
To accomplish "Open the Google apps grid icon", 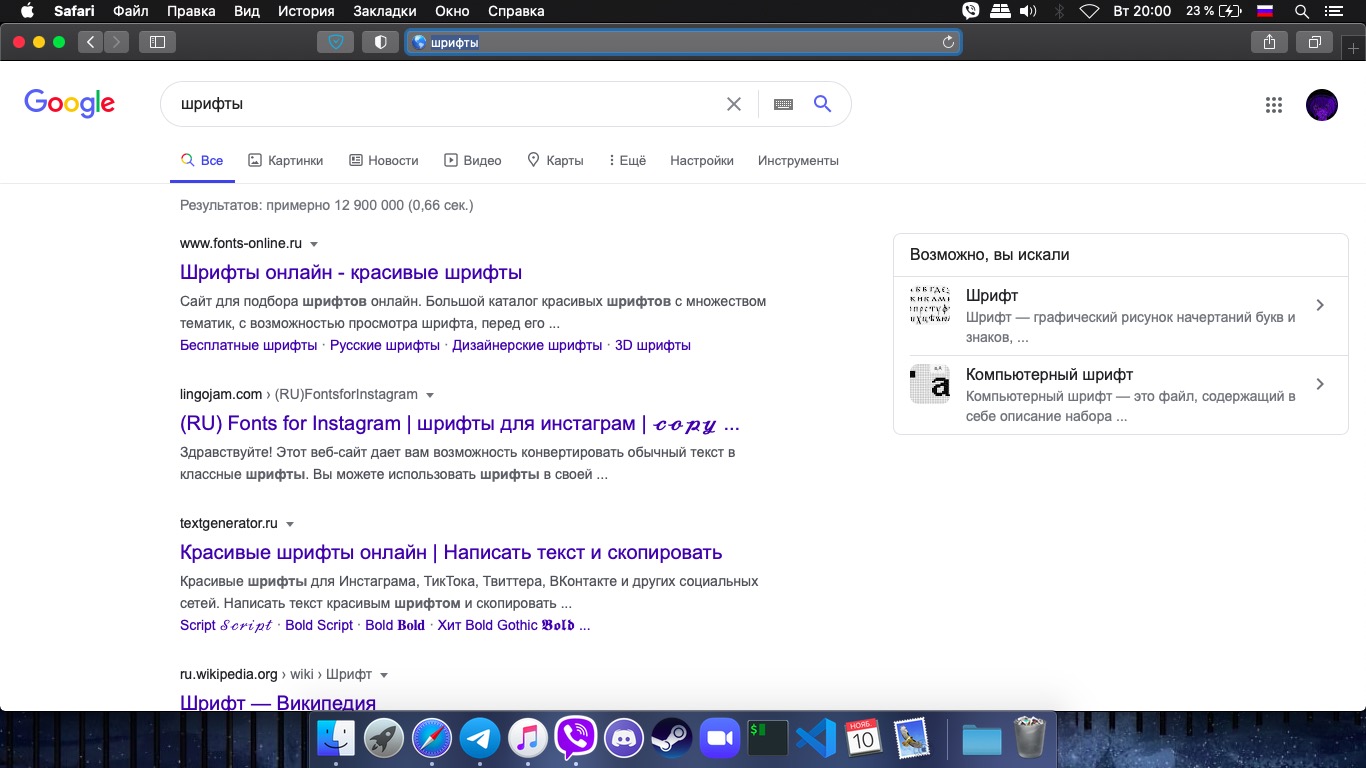I will (x=1273, y=105).
